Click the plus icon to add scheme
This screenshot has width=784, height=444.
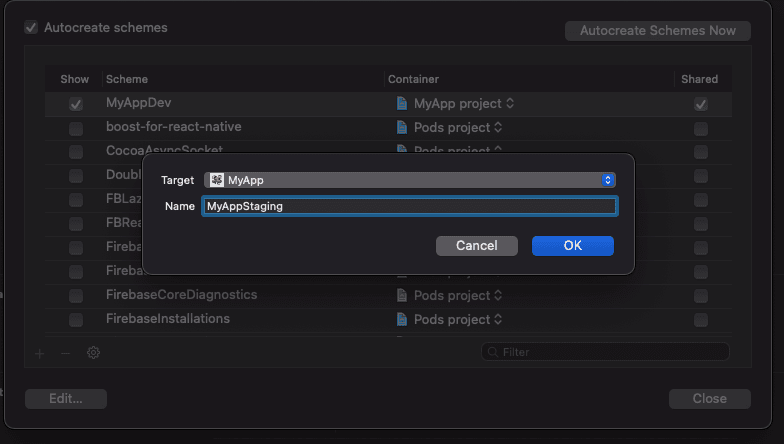click(40, 353)
